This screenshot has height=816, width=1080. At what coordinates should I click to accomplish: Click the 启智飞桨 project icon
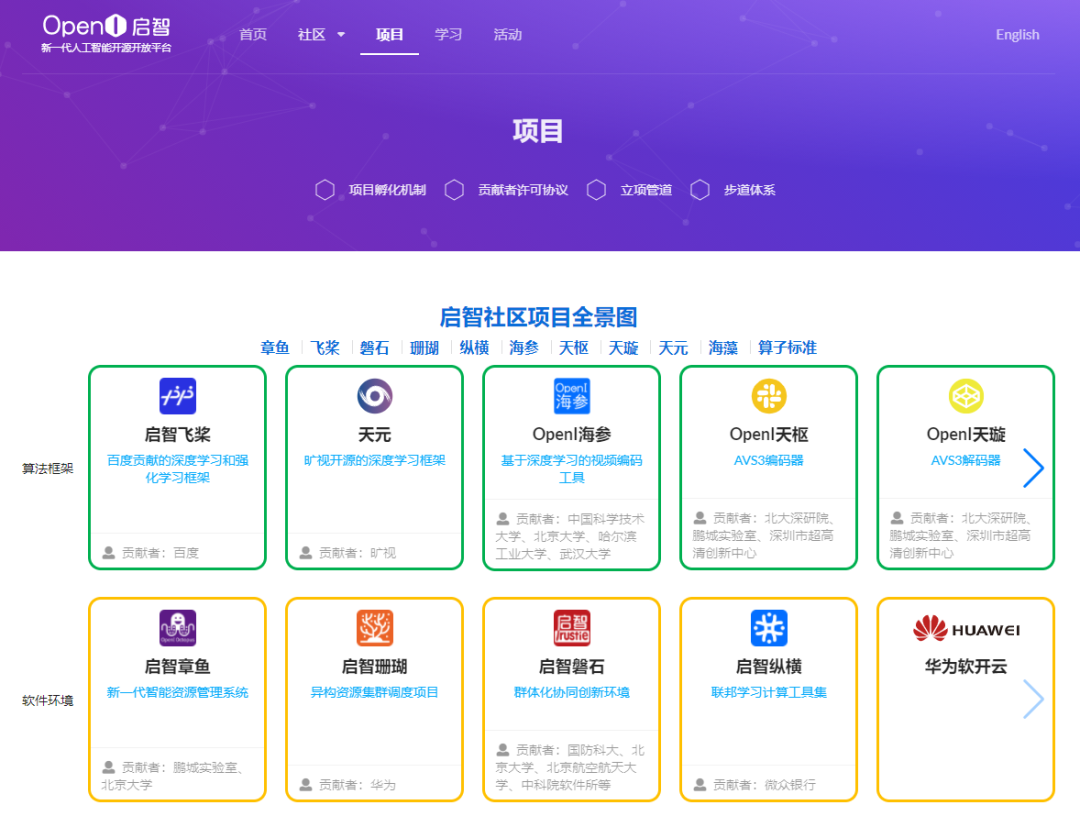176,396
